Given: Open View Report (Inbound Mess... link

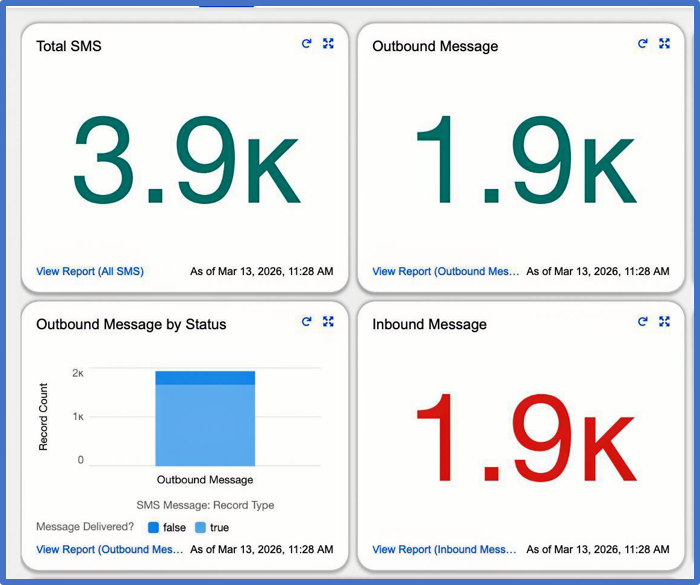Looking at the screenshot, I should [444, 549].
